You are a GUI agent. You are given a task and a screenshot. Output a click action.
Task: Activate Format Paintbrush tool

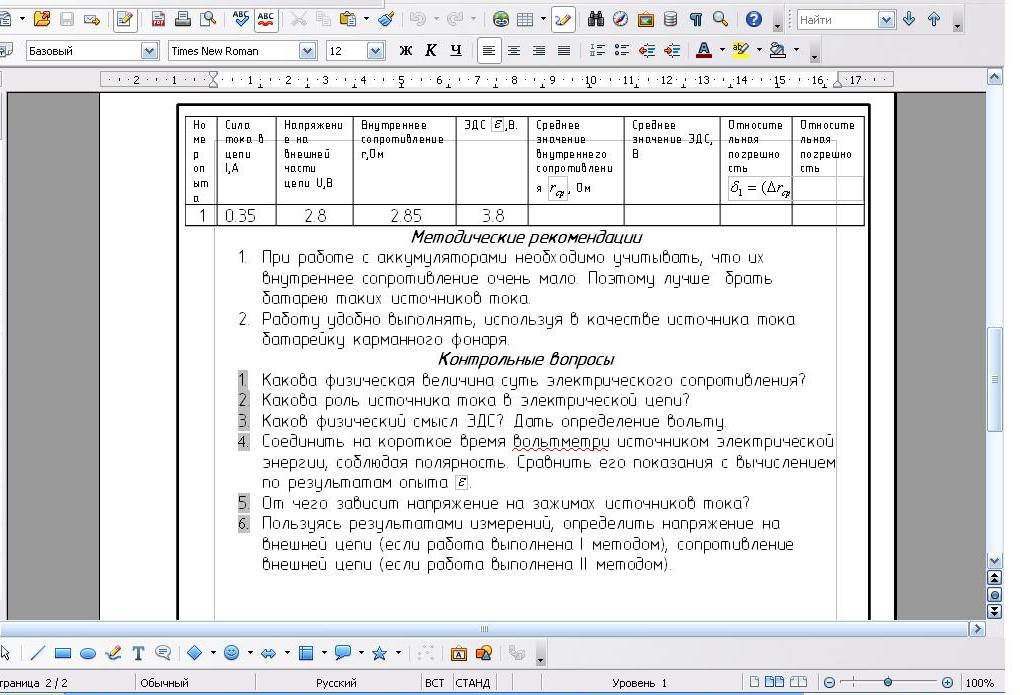pyautogui.click(x=386, y=20)
